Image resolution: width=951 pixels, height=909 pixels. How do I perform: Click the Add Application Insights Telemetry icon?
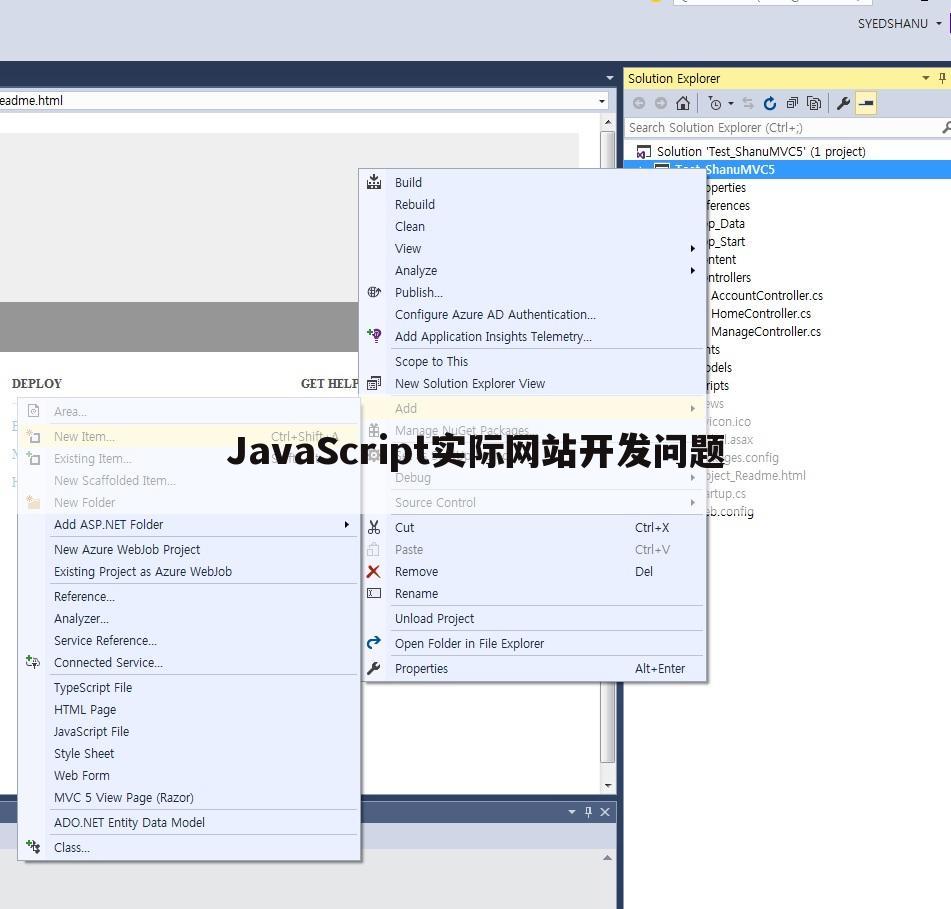tap(374, 337)
